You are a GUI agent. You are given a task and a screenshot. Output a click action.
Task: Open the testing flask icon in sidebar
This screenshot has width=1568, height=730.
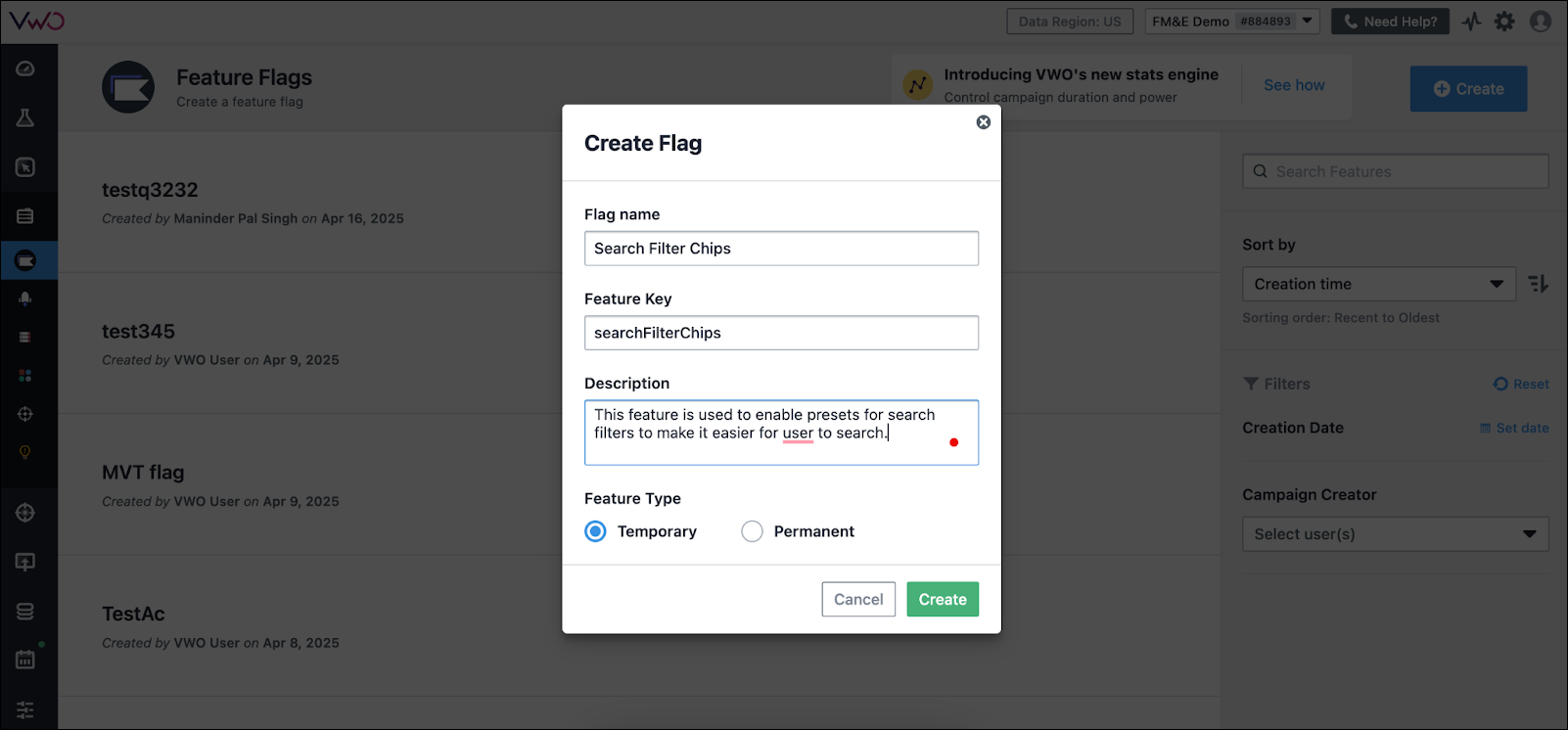(25, 117)
